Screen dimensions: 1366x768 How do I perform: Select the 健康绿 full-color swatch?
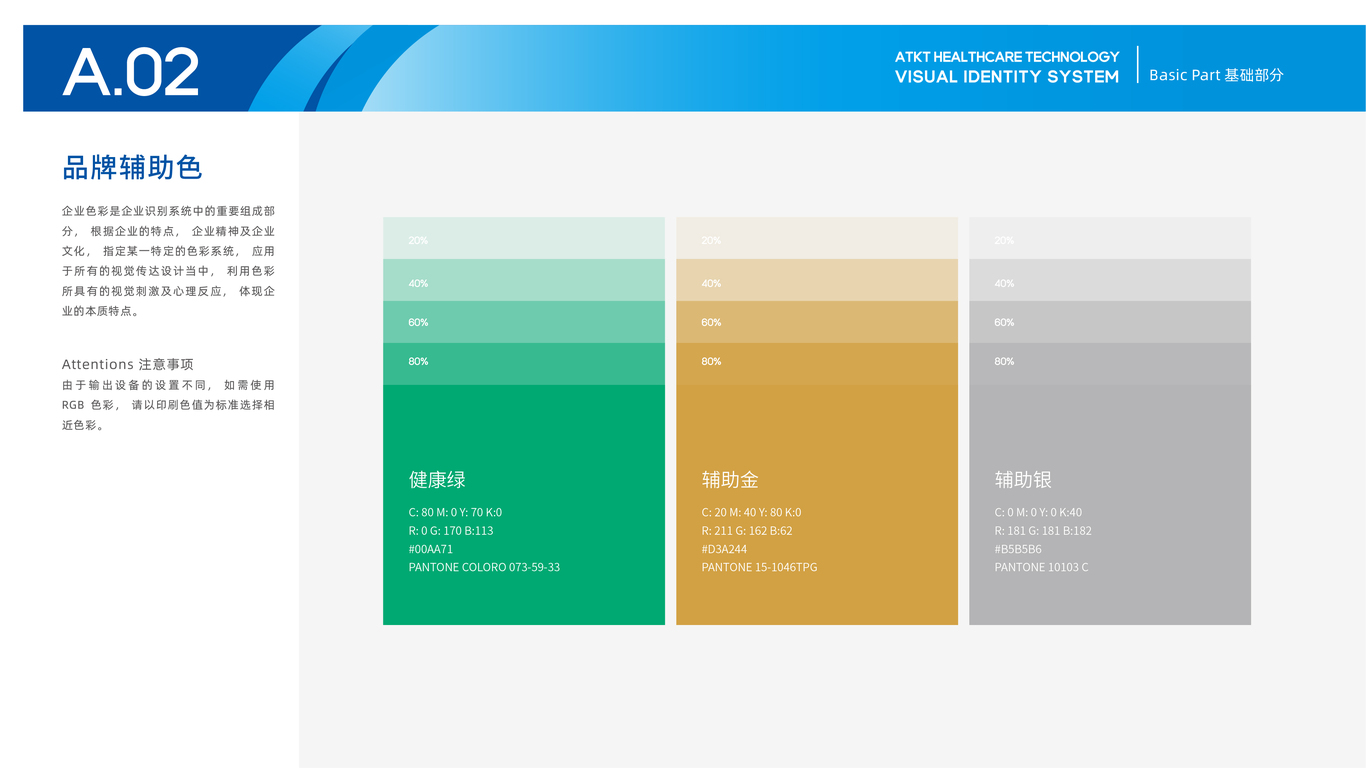pos(524,505)
